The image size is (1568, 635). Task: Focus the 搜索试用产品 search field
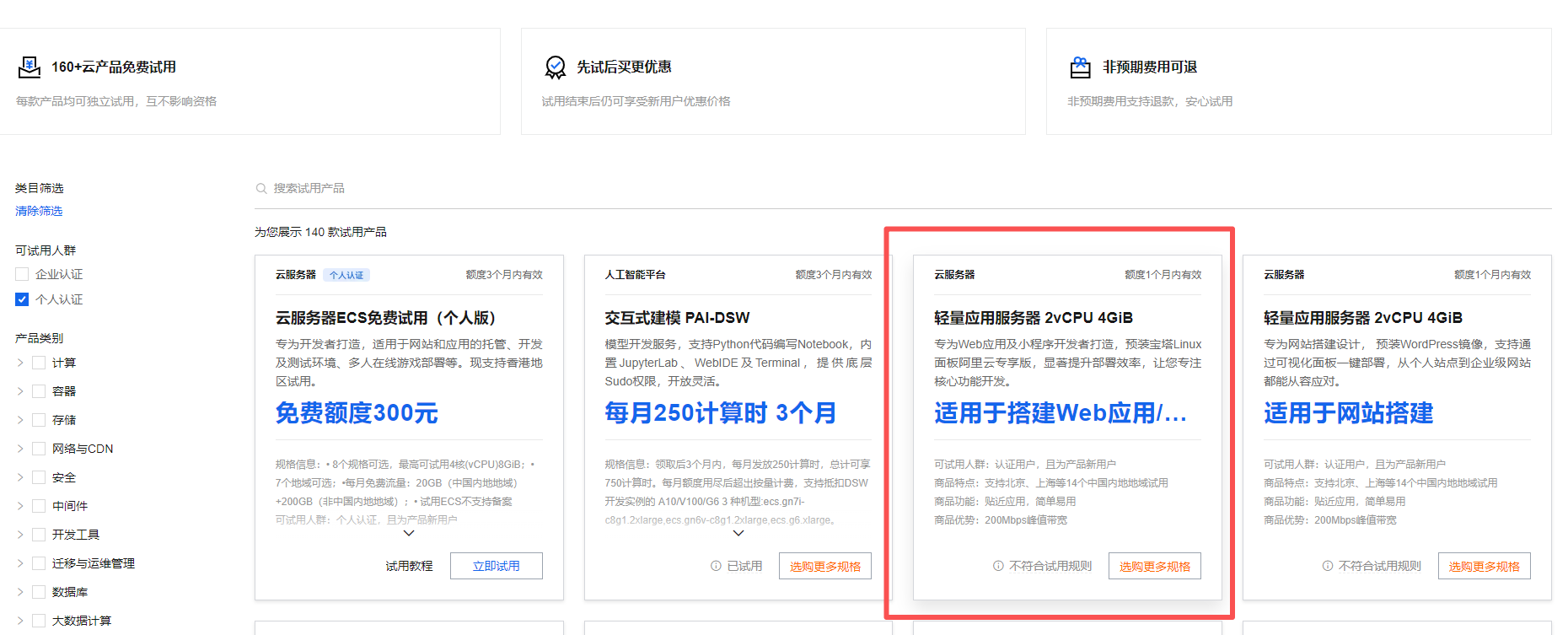coord(903,189)
